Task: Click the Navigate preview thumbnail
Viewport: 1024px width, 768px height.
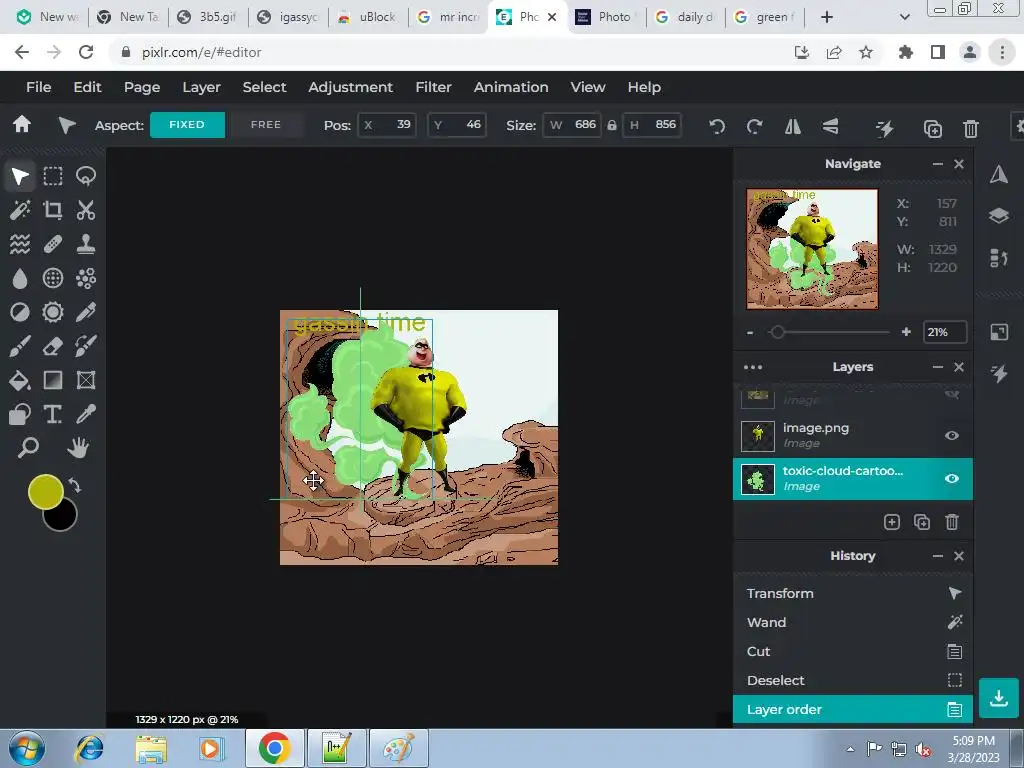Action: click(812, 249)
